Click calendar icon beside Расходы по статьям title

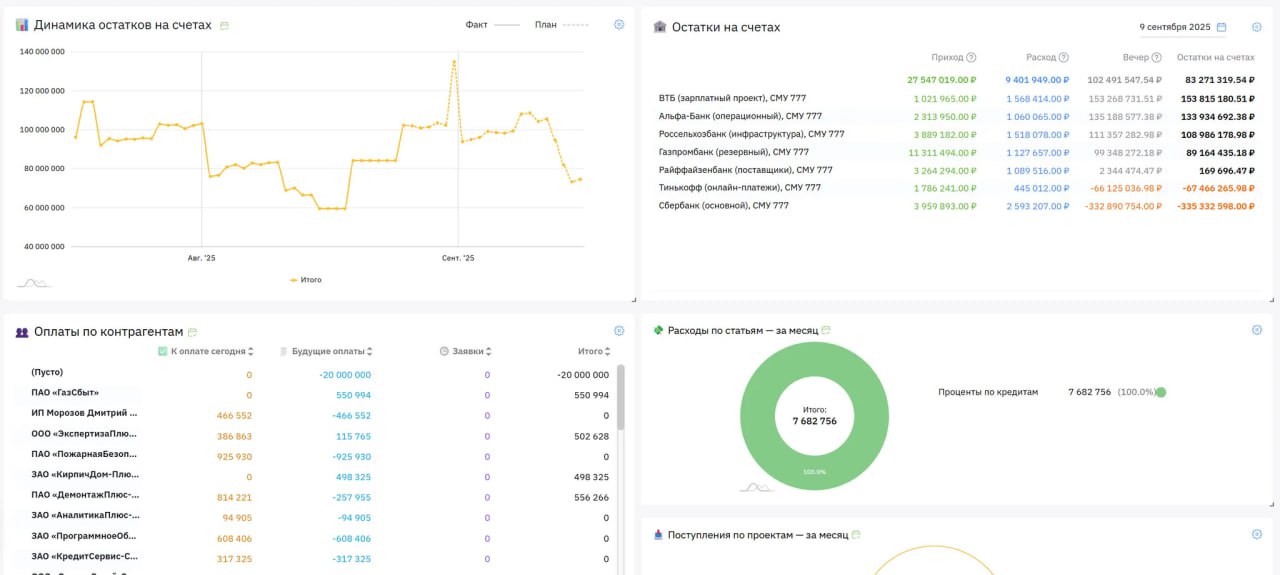coord(827,330)
